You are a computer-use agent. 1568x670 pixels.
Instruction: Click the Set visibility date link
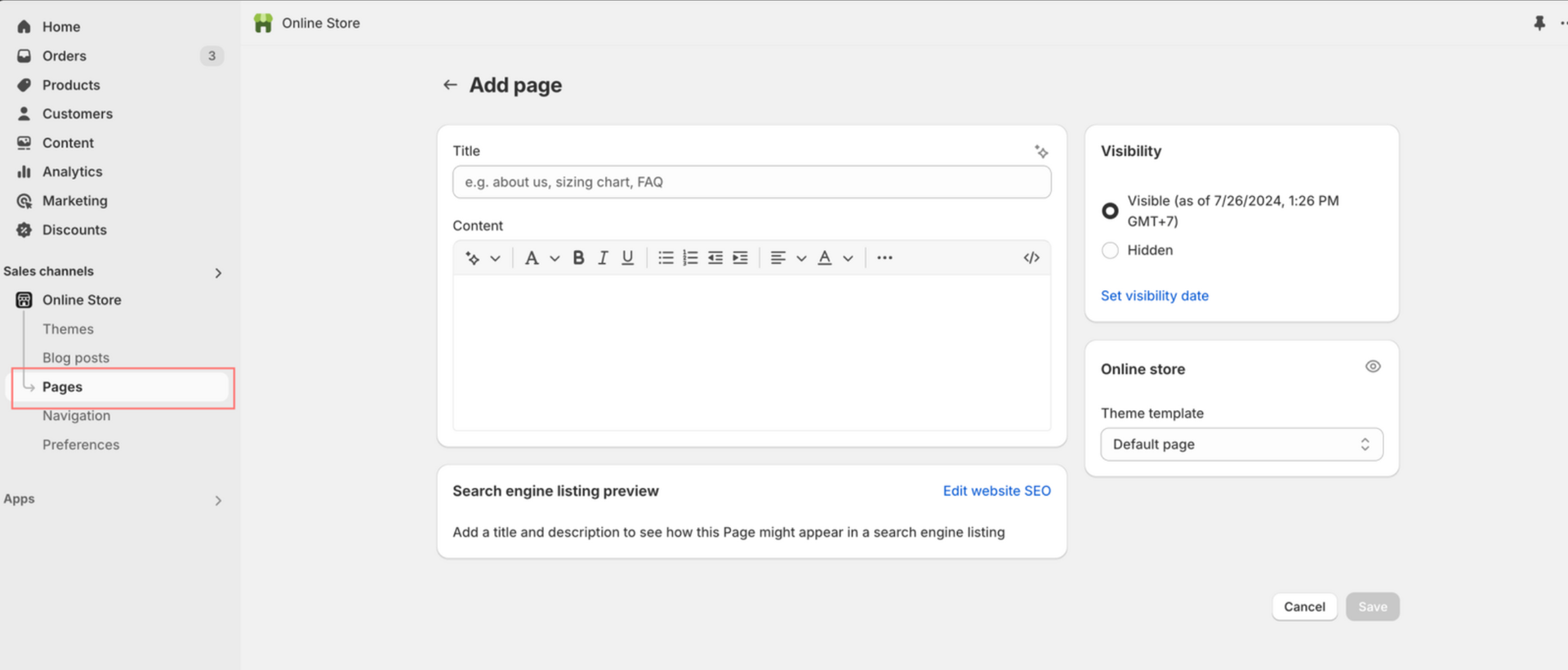point(1155,296)
